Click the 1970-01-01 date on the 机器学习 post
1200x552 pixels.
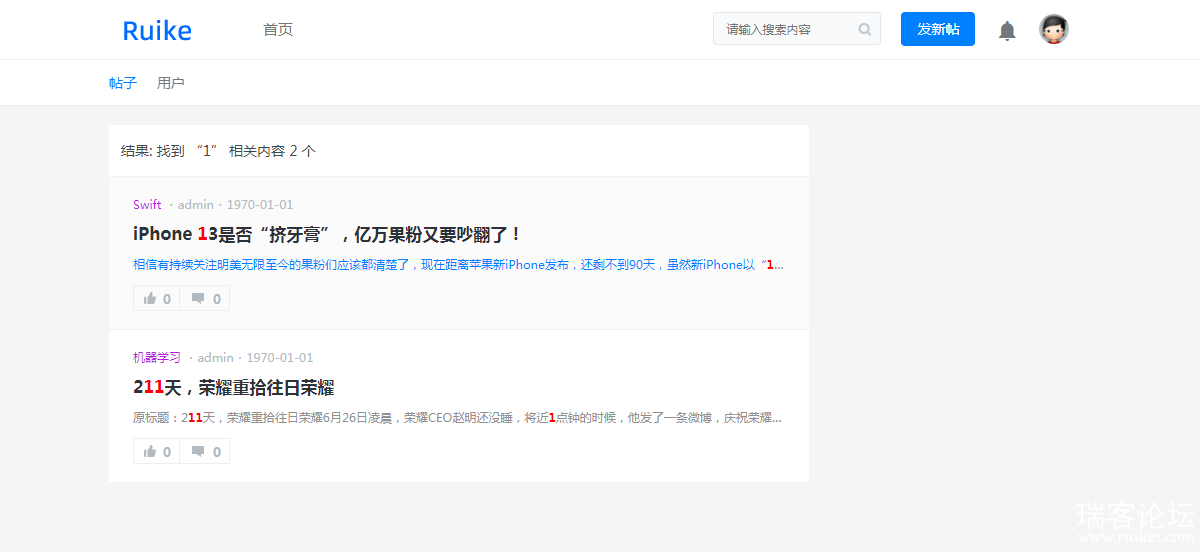pos(280,358)
